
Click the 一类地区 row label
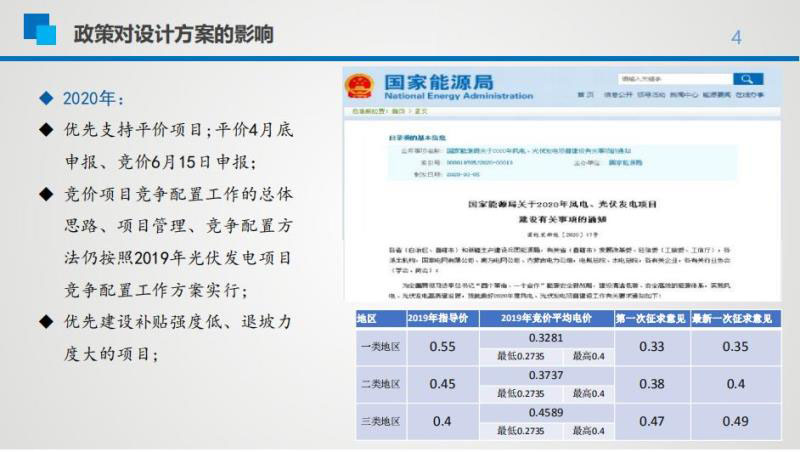(380, 347)
